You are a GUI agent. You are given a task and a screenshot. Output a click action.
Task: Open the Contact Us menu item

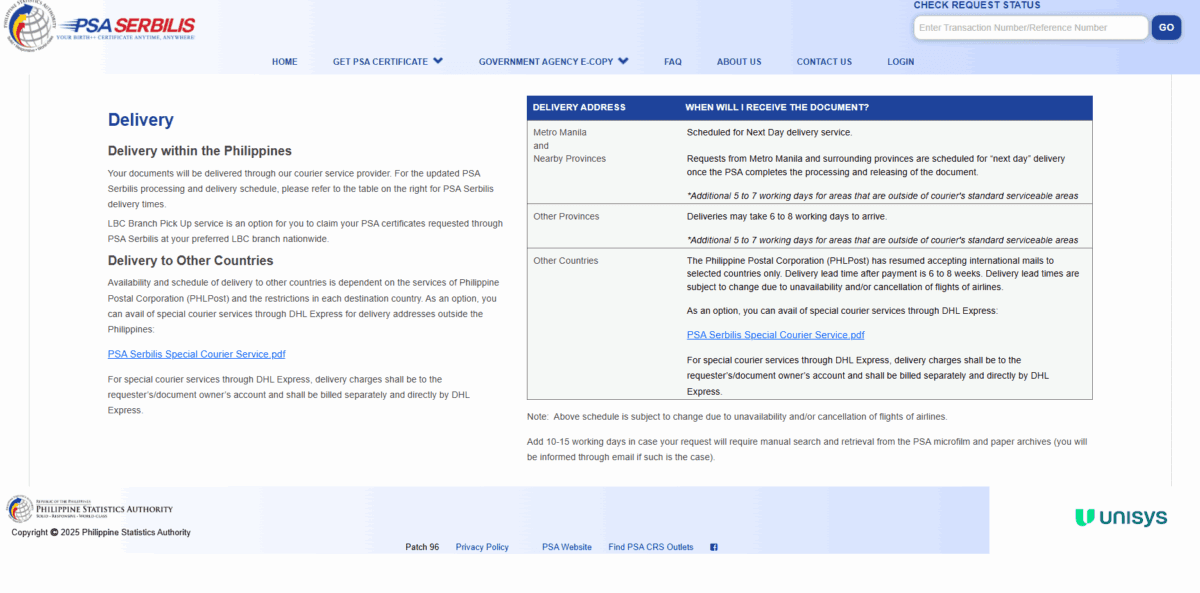point(824,62)
